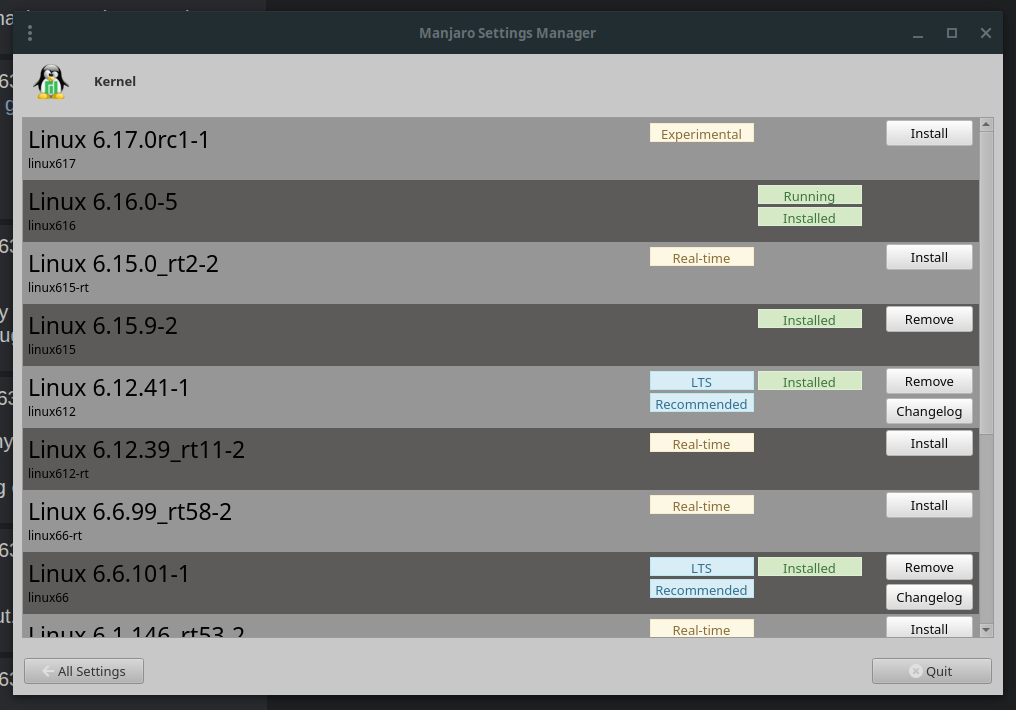Maximize the Manjaro Settings Manager window
This screenshot has width=1016, height=710.
[952, 33]
